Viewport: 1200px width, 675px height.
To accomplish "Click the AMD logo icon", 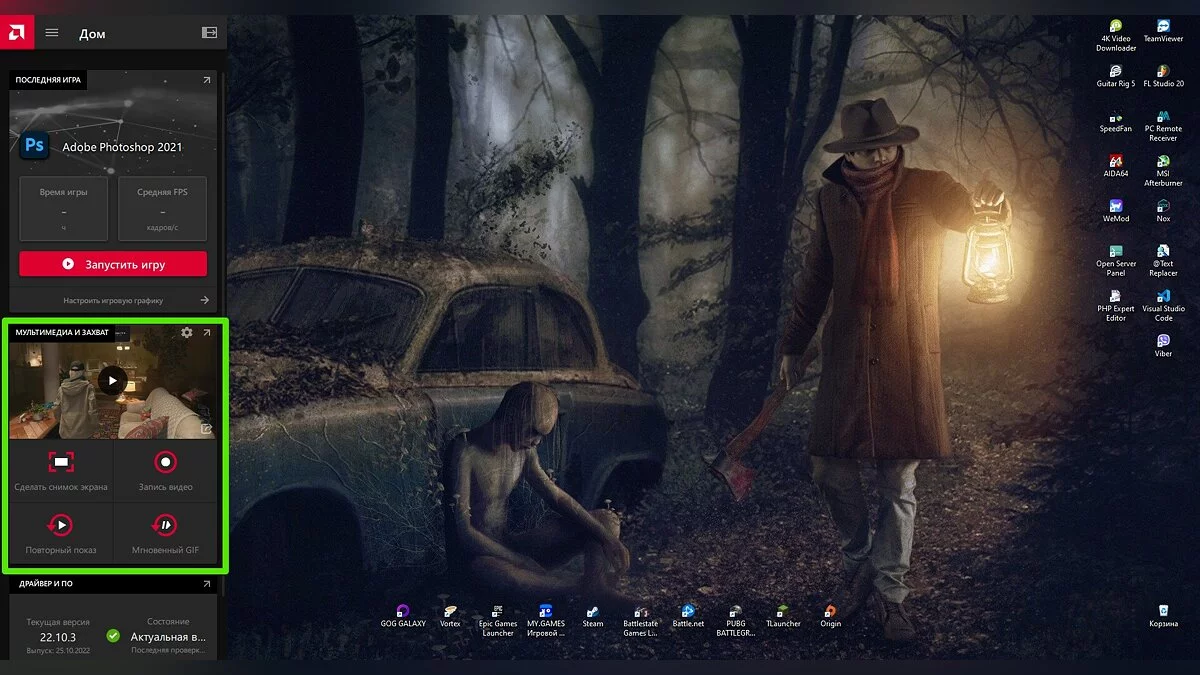I will [17, 32].
